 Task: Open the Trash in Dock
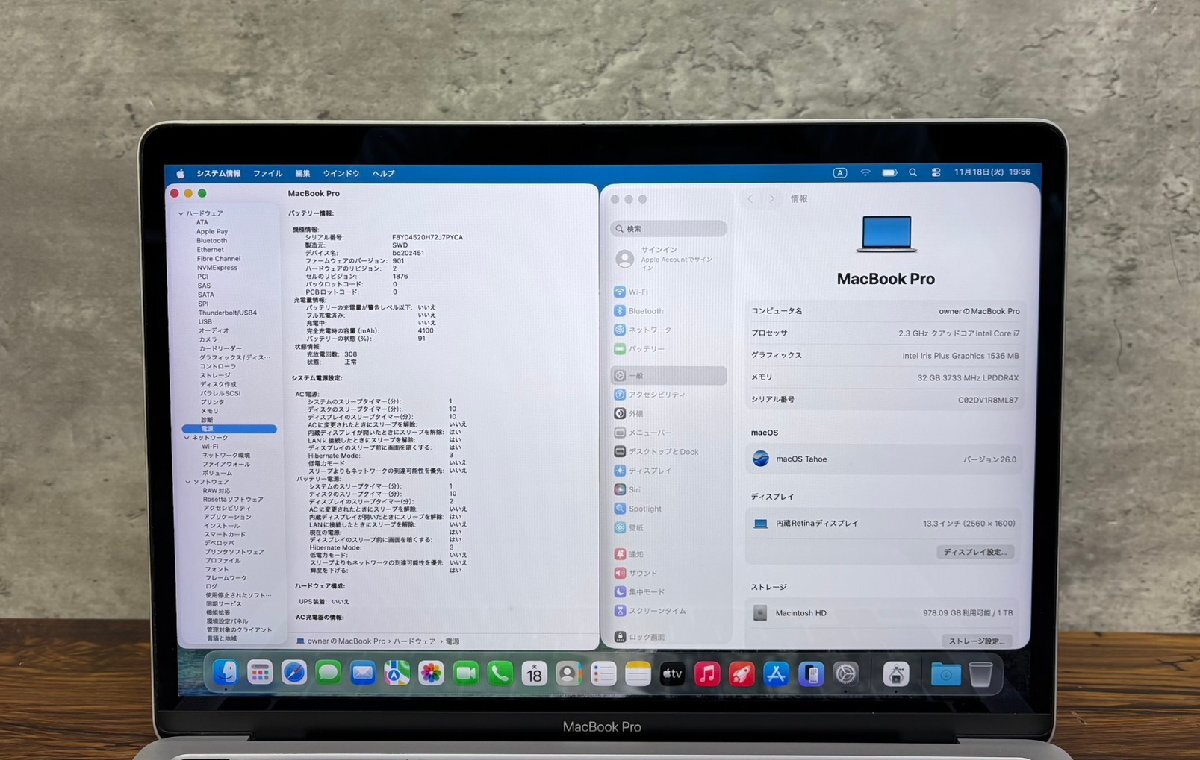click(981, 675)
